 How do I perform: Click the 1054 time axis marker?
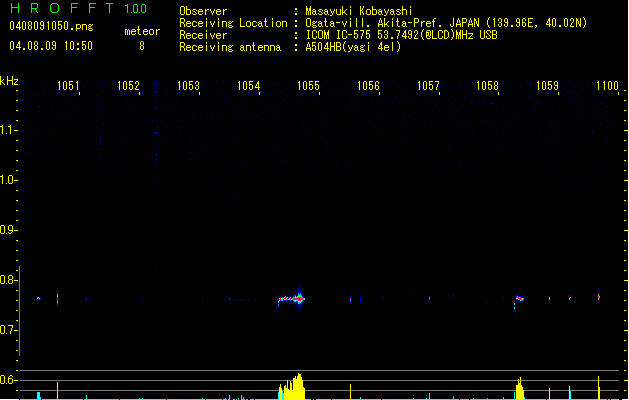pos(248,86)
